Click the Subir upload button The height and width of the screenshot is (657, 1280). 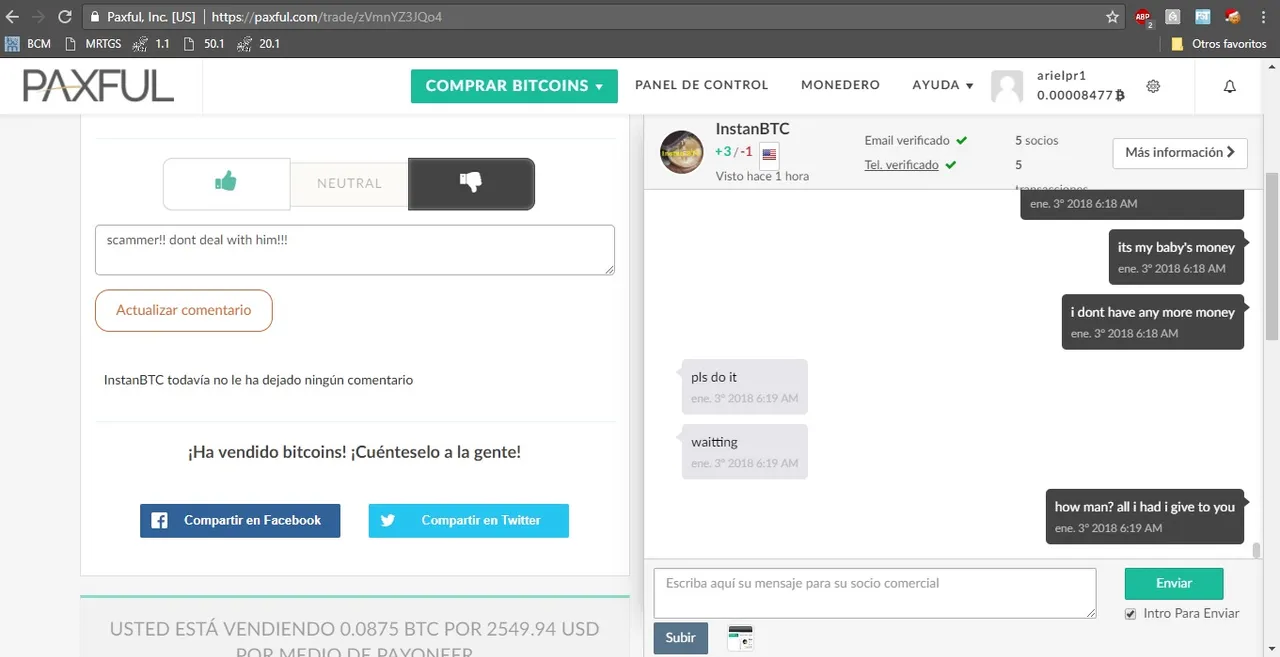[681, 638]
